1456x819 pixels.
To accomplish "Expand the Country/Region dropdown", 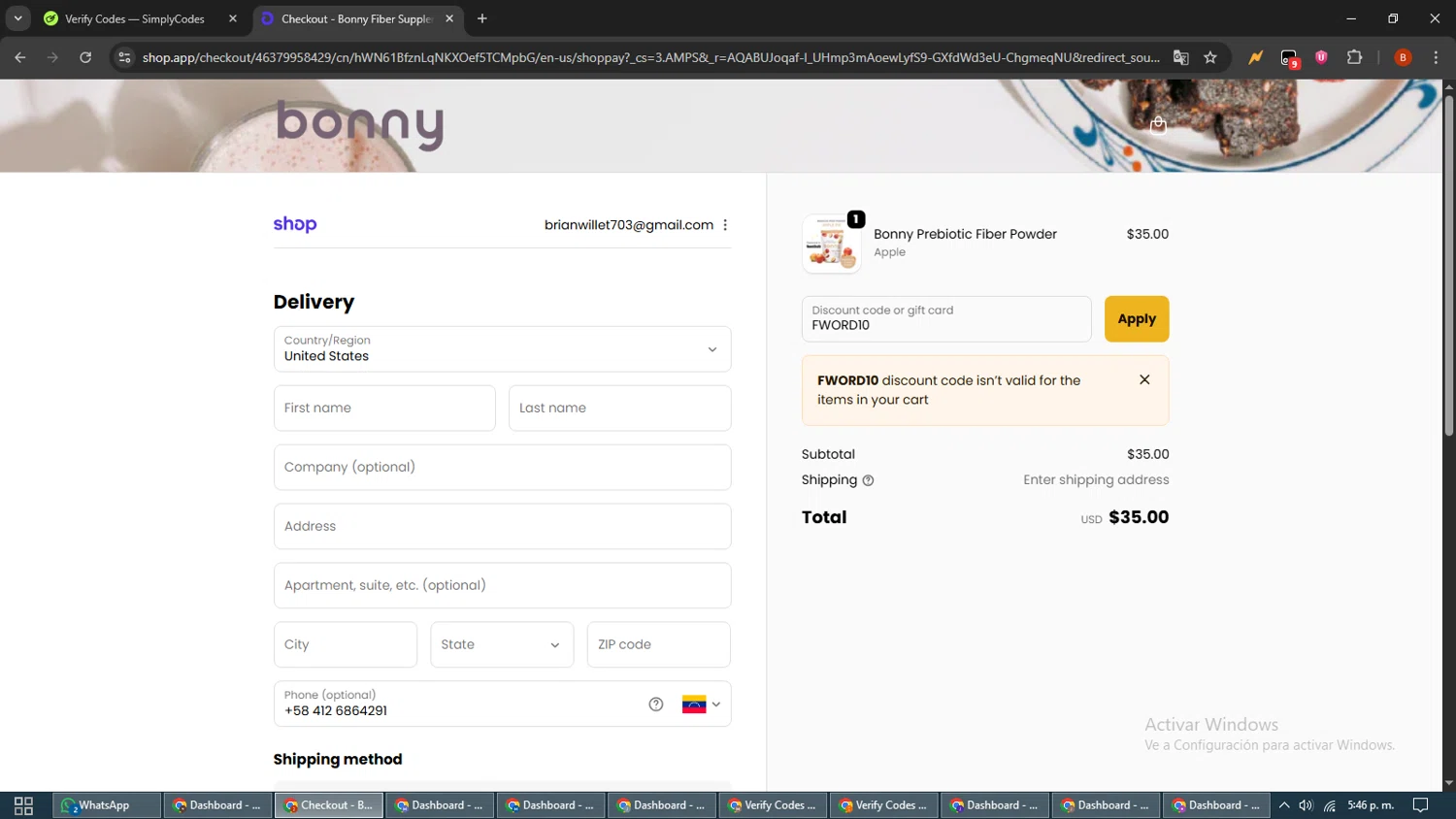I will (502, 349).
